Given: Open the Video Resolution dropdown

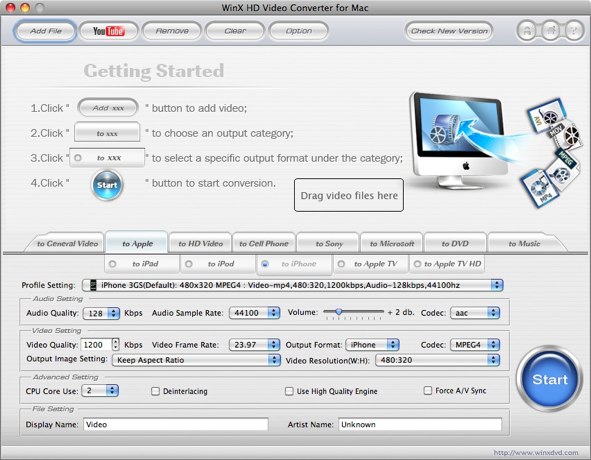Looking at the screenshot, I should (x=438, y=360).
